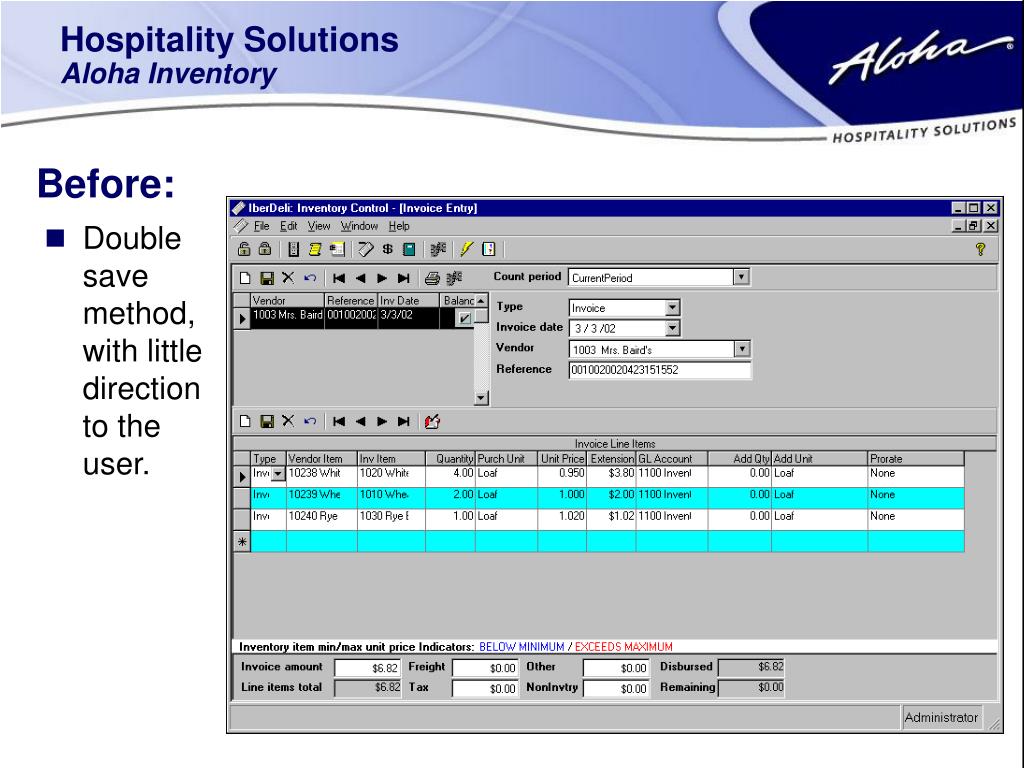Open the Help menu
Viewport: 1024px width, 768px height.
[x=399, y=226]
